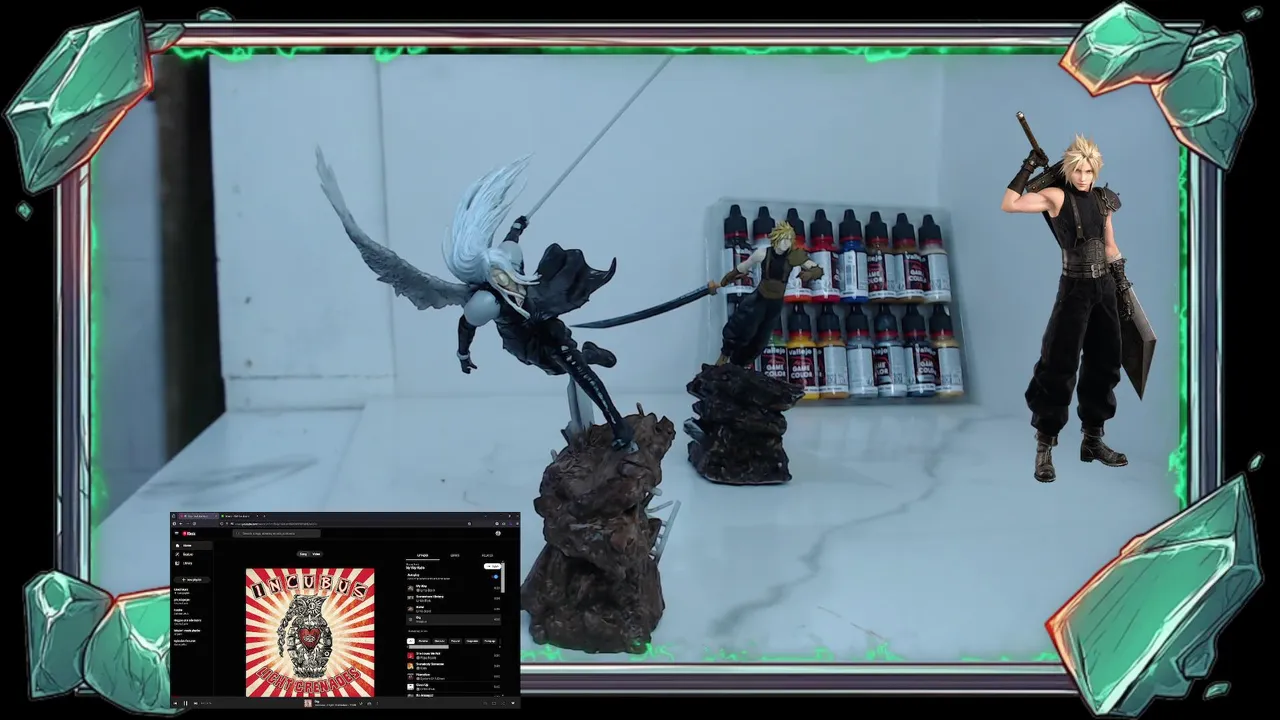Click the YouTube Music logo
Screen dimensions: 1280x720
(189, 534)
